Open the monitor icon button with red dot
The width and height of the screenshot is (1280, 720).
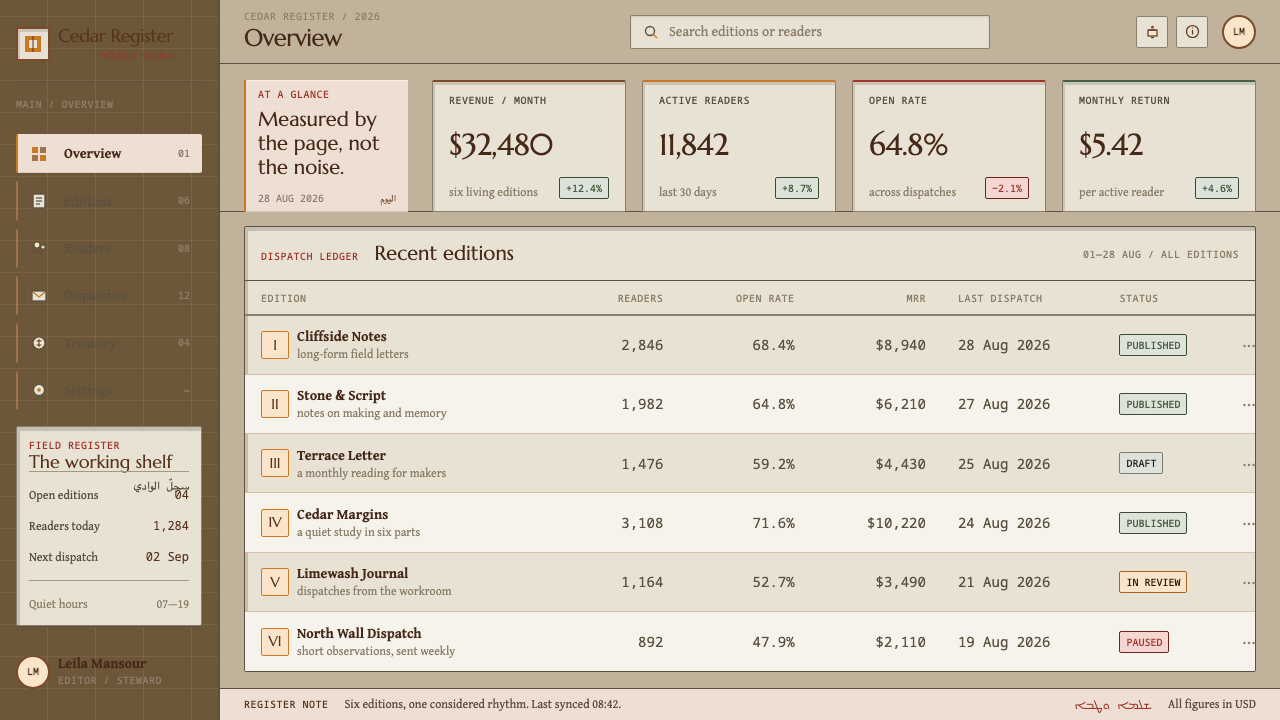point(1152,32)
